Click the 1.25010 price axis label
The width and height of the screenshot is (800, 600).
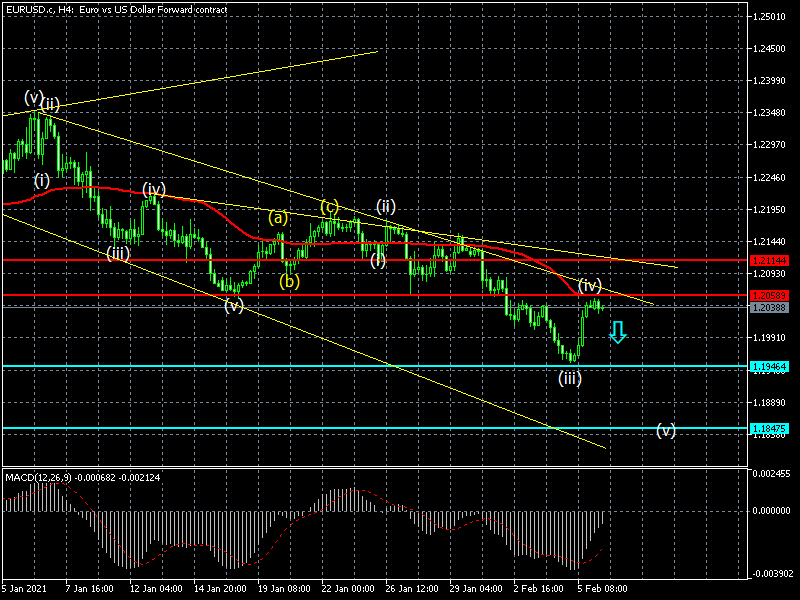[769, 17]
